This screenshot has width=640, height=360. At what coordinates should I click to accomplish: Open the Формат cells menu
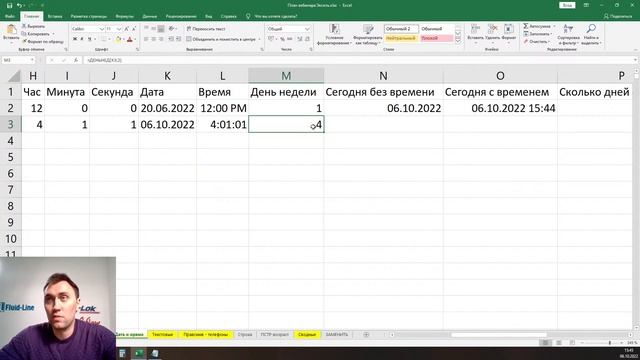tap(509, 34)
